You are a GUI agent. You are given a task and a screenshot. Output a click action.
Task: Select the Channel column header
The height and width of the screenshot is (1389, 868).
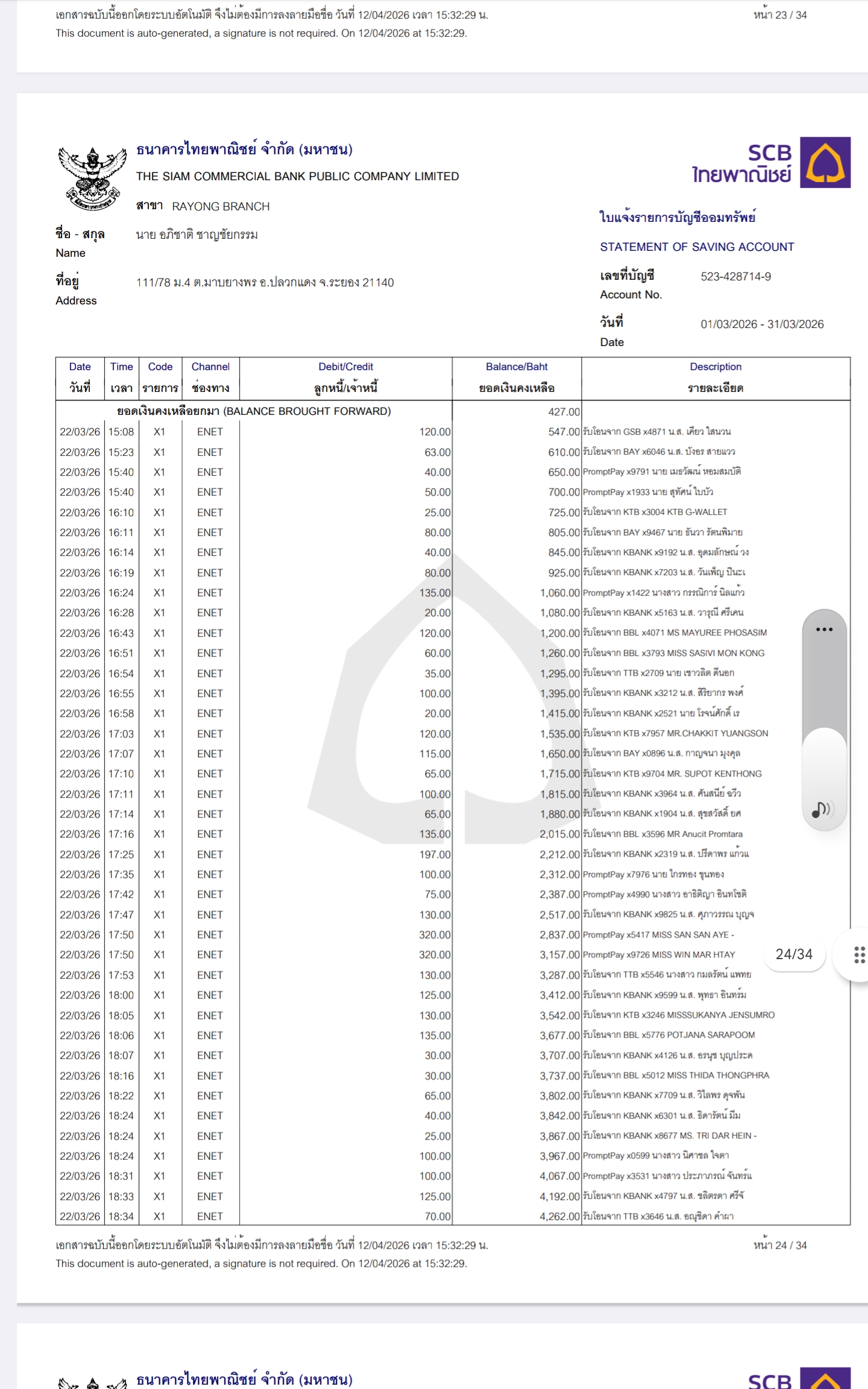tap(210, 377)
